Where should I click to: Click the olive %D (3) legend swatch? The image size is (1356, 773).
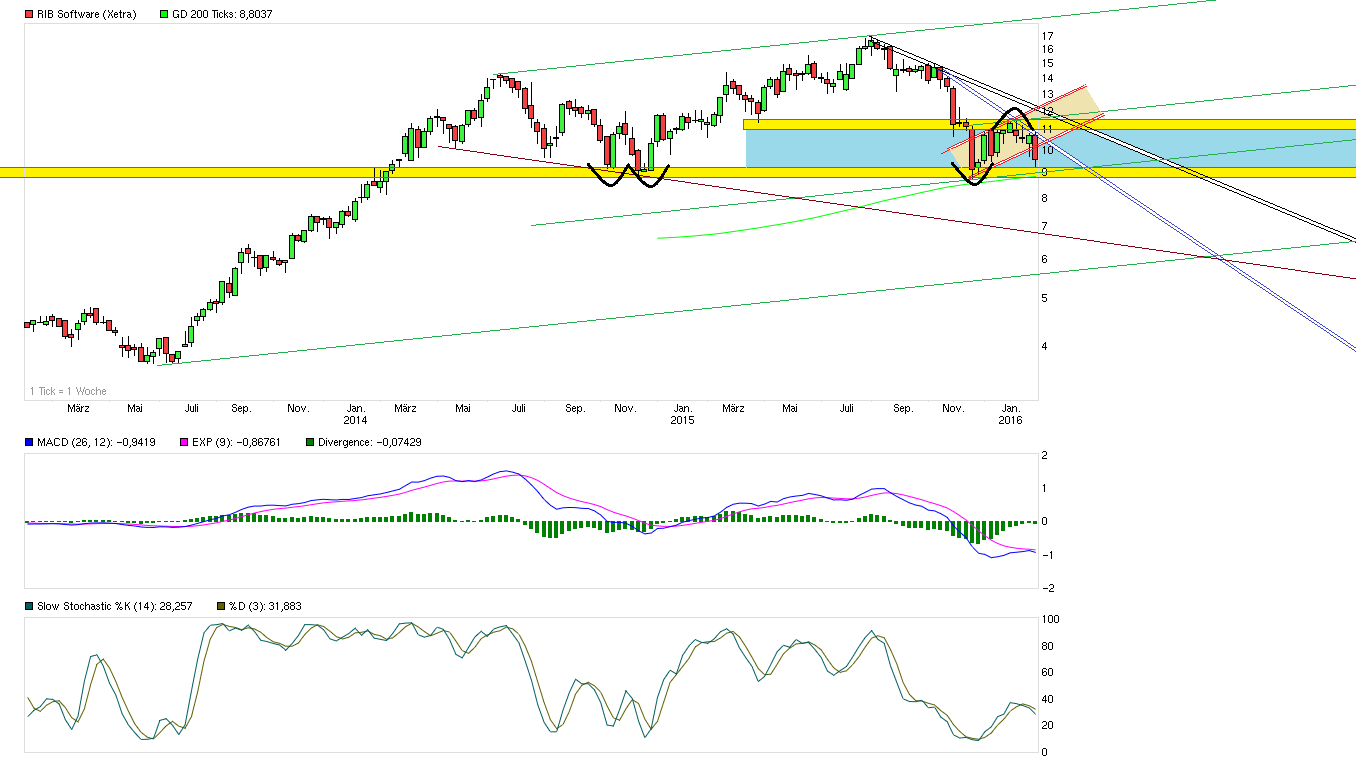[221, 606]
